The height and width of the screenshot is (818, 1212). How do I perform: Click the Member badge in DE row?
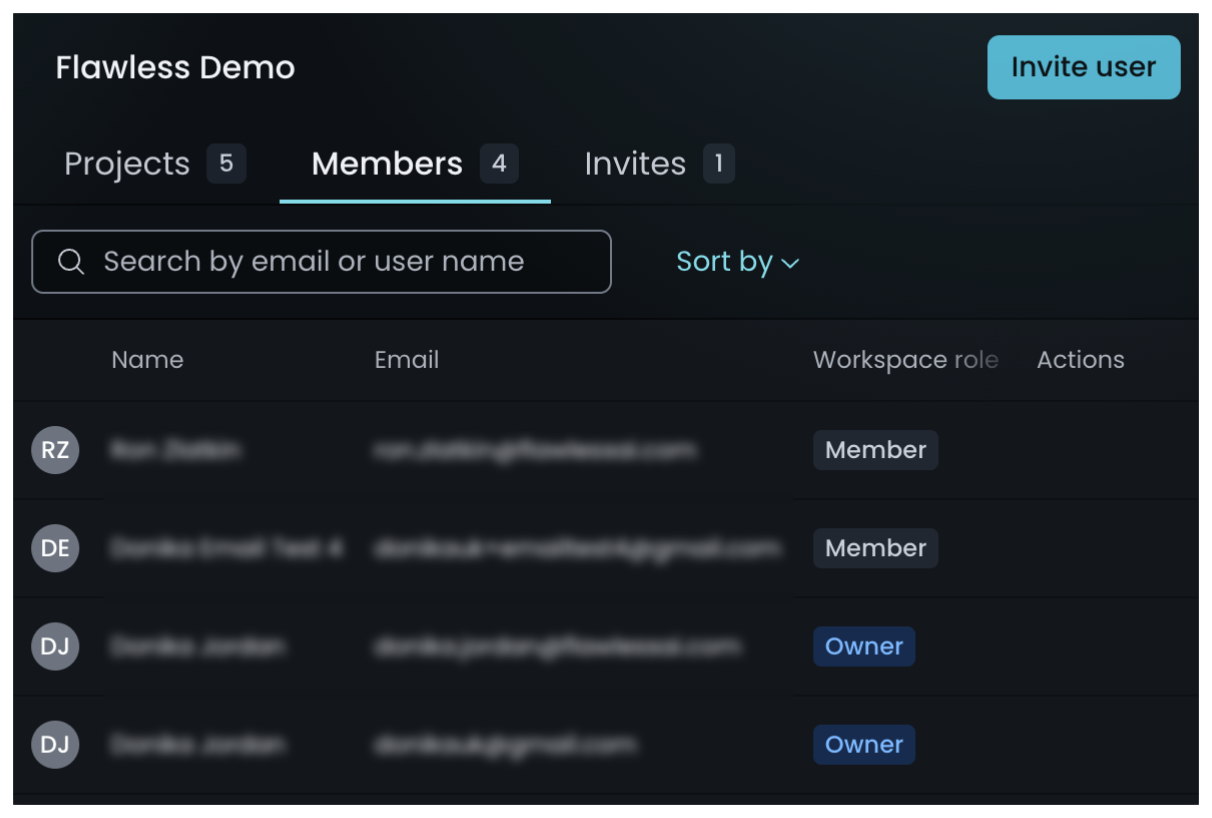click(875, 548)
